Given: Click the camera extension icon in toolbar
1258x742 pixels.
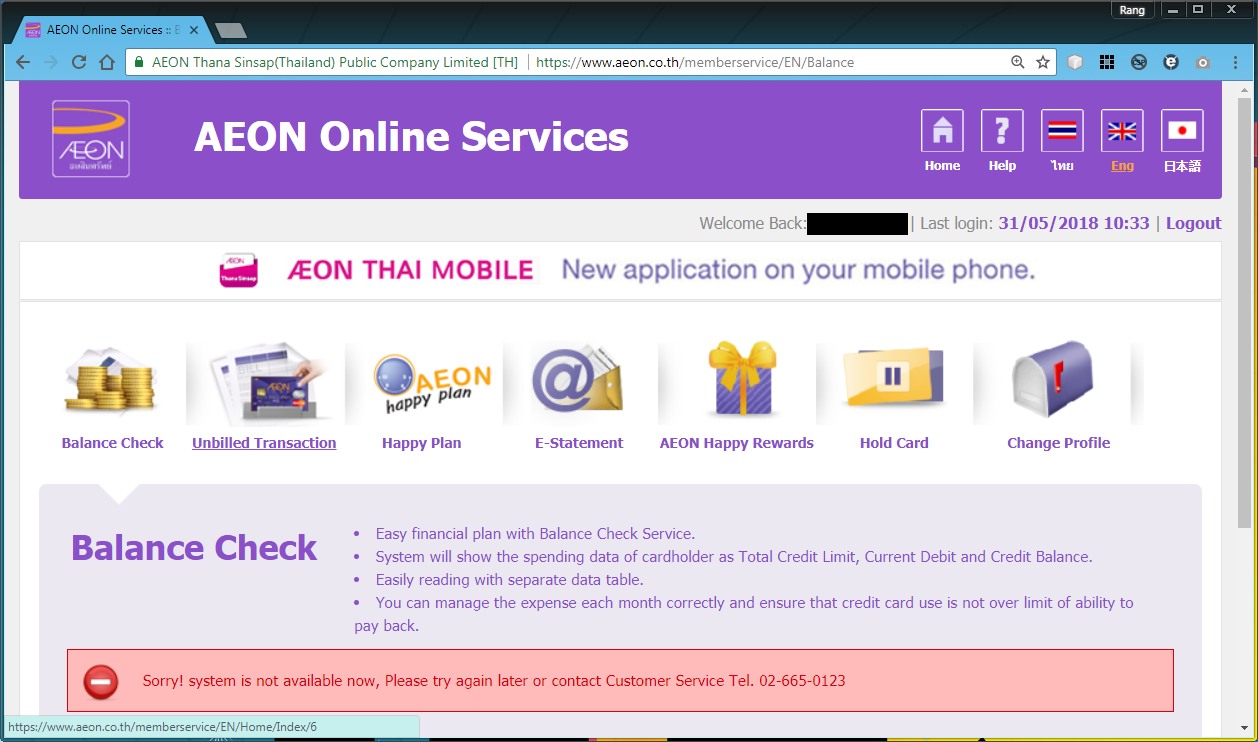Looking at the screenshot, I should click(1203, 62).
